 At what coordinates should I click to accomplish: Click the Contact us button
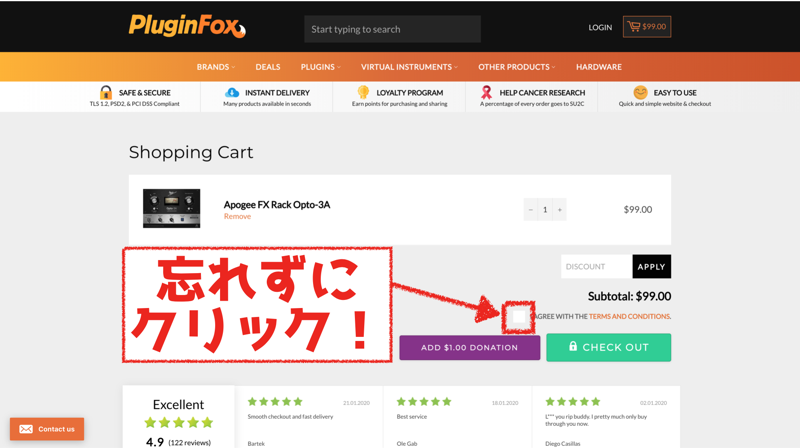47,429
